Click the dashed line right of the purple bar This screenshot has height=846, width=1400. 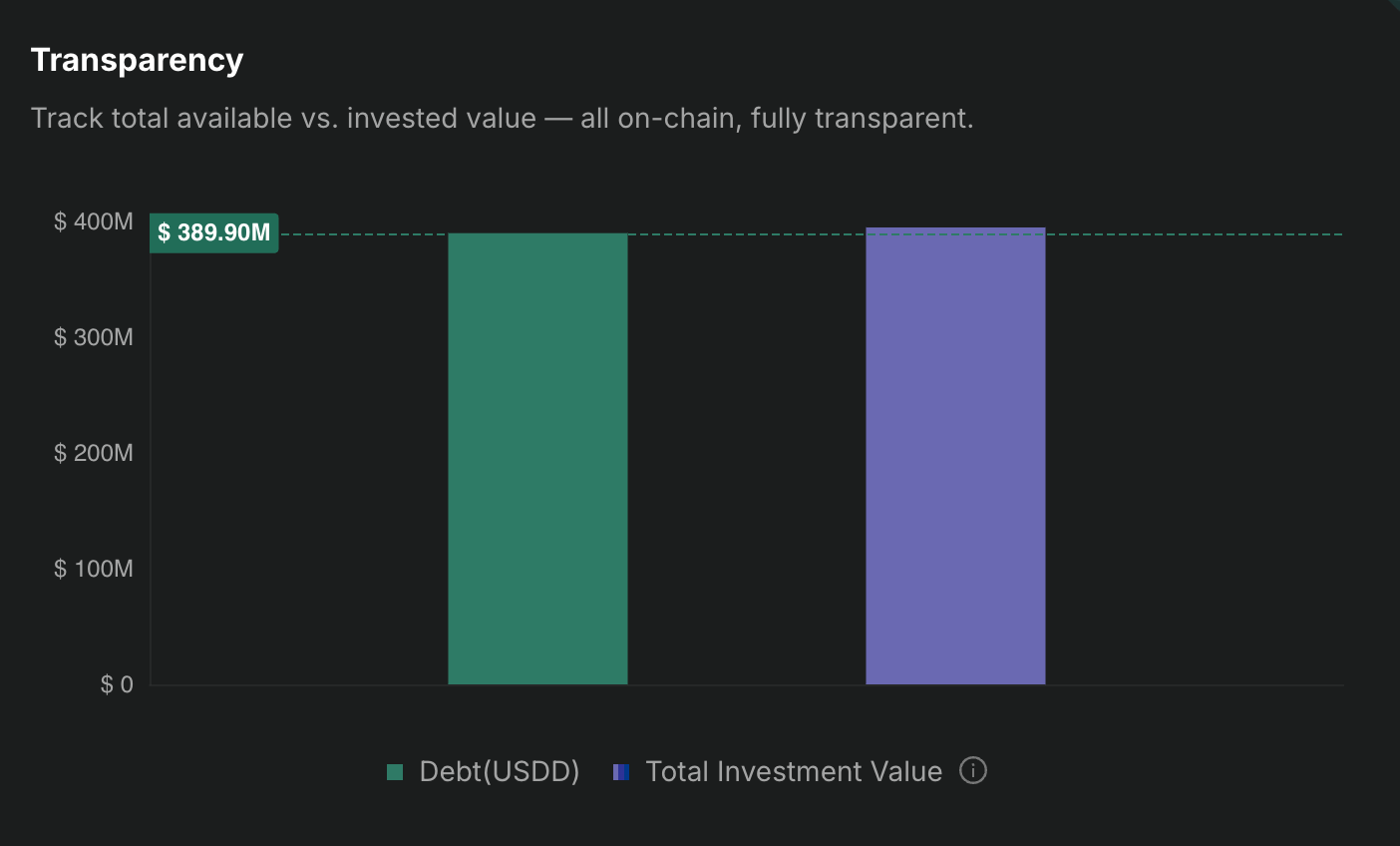point(1195,234)
